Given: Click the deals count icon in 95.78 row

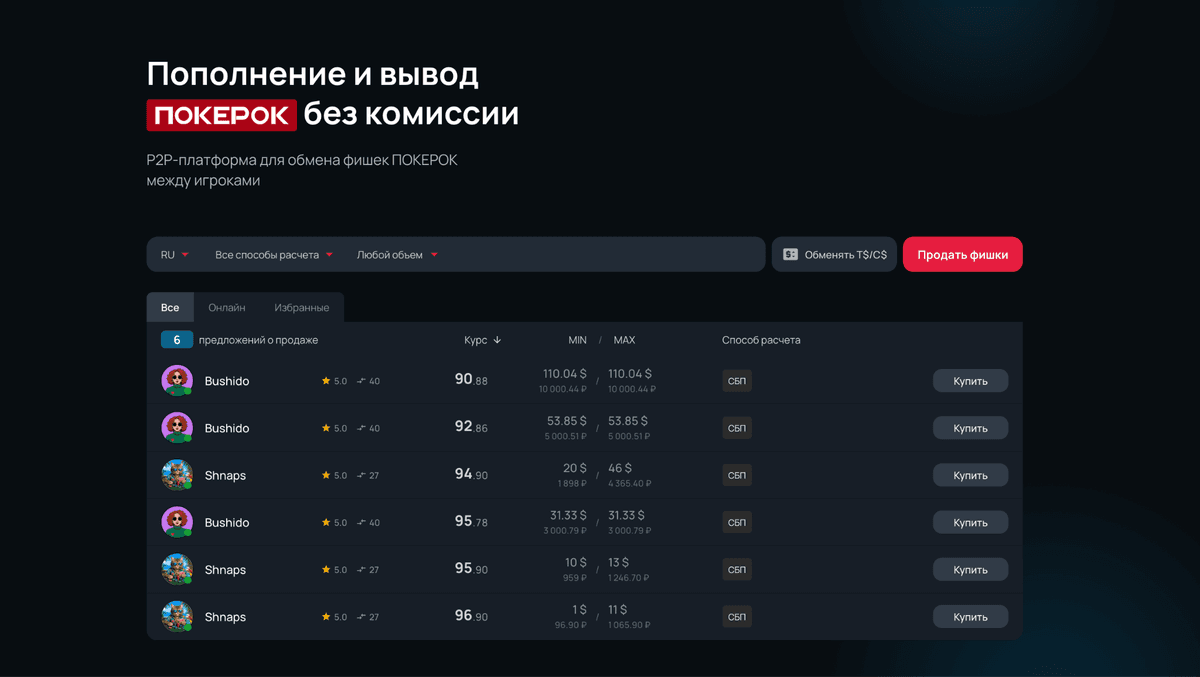Looking at the screenshot, I should tap(361, 522).
